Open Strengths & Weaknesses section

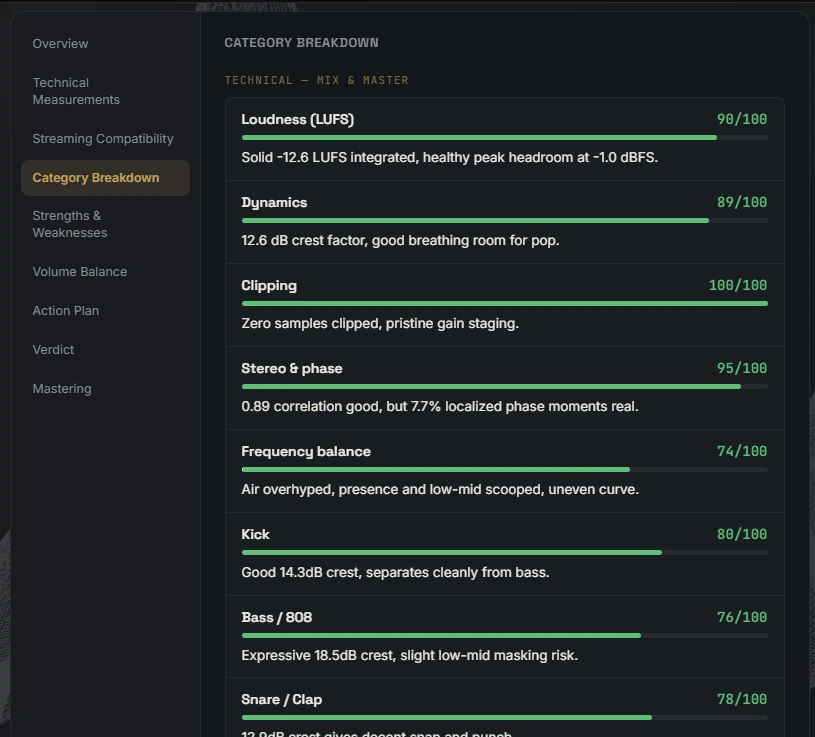(x=70, y=224)
